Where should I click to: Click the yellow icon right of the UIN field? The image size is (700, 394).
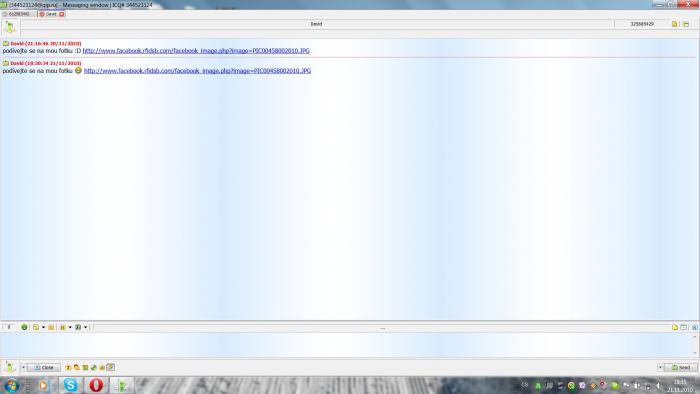click(674, 24)
